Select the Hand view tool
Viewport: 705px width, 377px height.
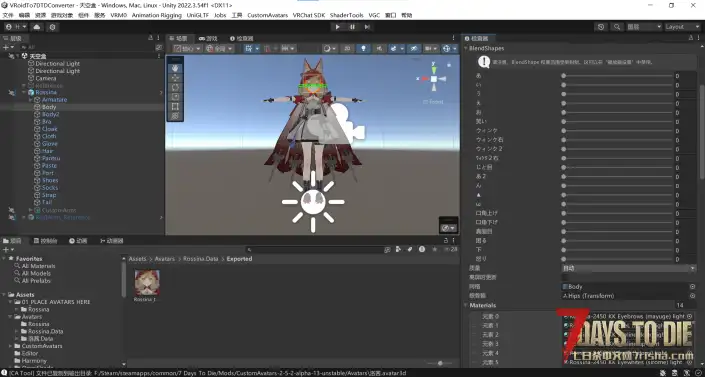(175, 68)
